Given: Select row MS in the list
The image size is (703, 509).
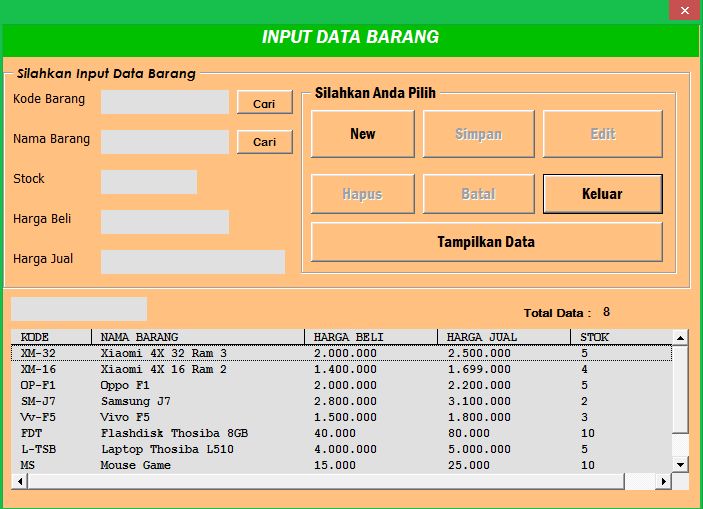Looking at the screenshot, I should [x=342, y=465].
